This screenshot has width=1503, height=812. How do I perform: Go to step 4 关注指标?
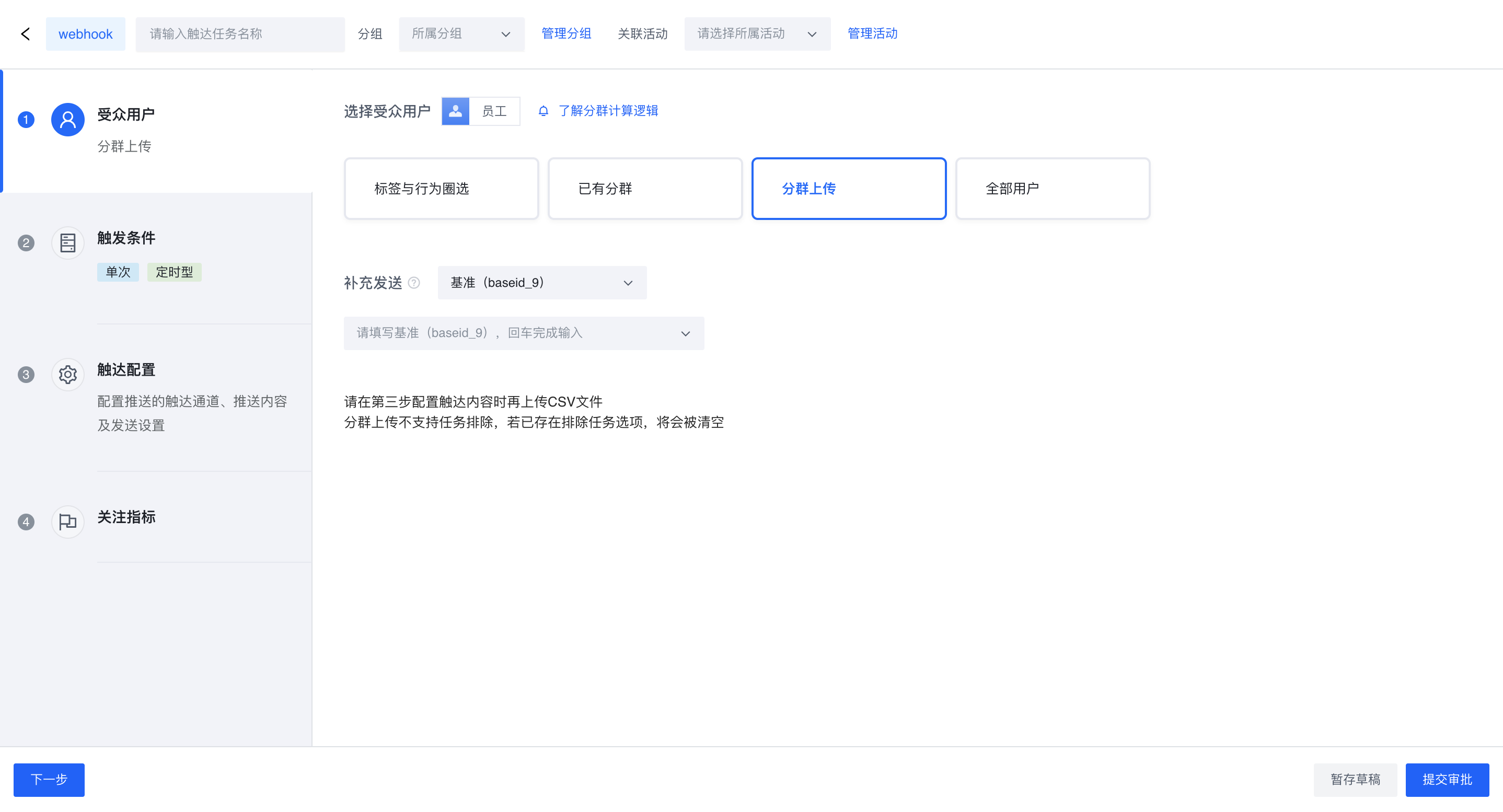tap(126, 517)
